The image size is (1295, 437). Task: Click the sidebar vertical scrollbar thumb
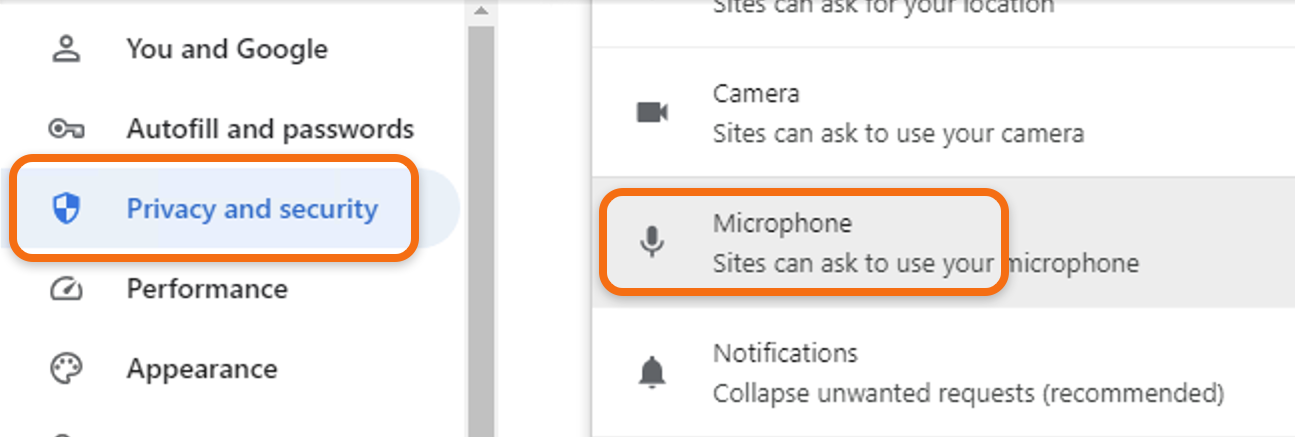pos(481,230)
